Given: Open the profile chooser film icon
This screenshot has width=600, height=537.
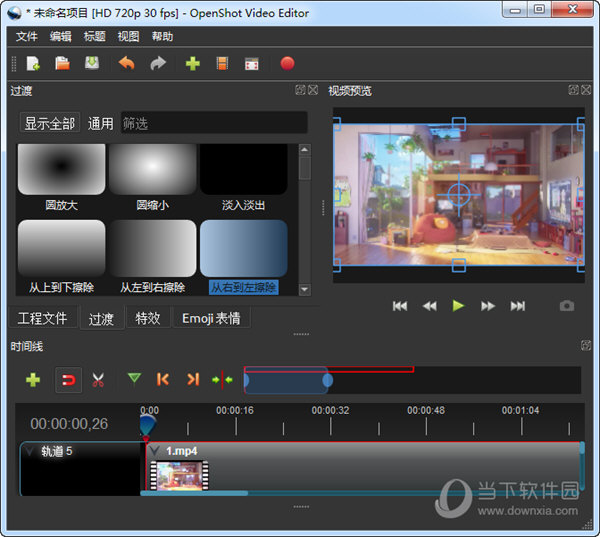Looking at the screenshot, I should 222,63.
